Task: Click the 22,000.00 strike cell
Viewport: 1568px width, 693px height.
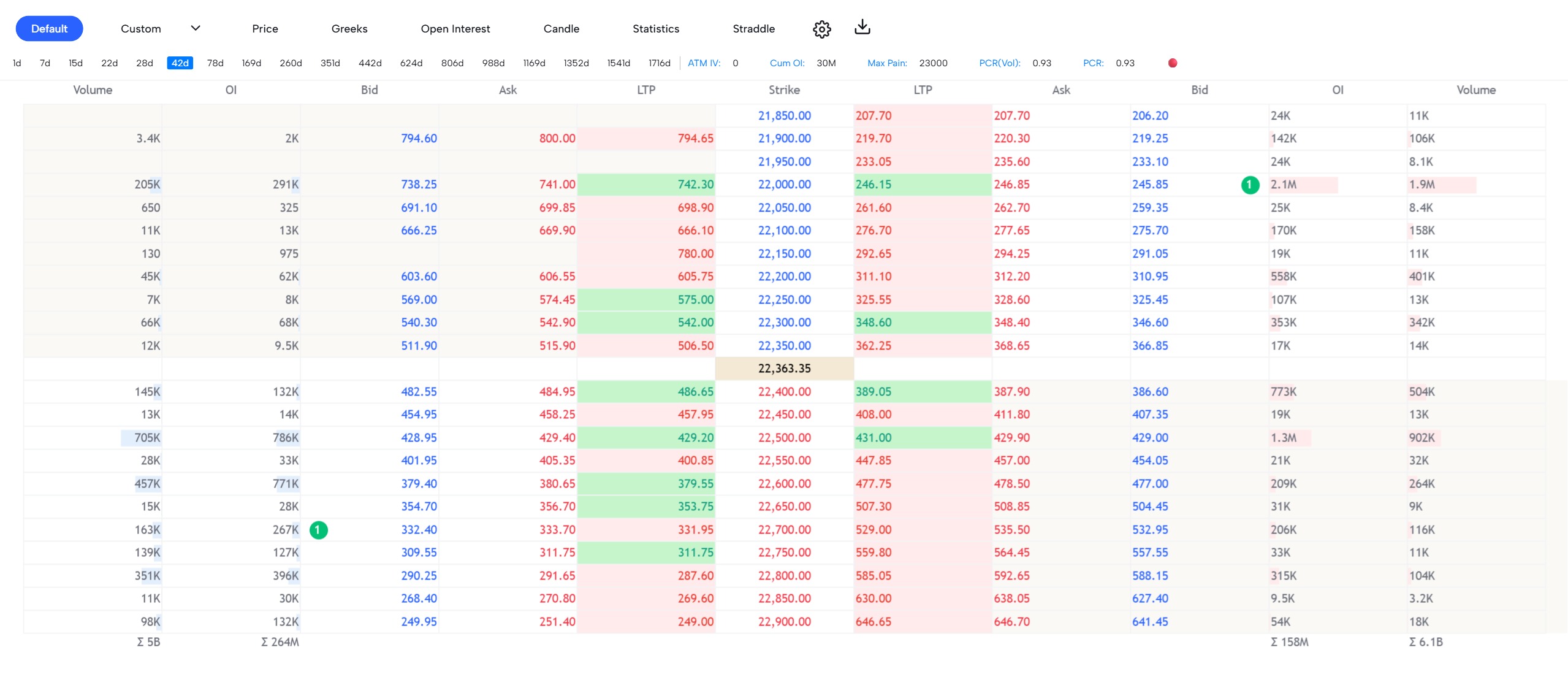Action: [784, 185]
